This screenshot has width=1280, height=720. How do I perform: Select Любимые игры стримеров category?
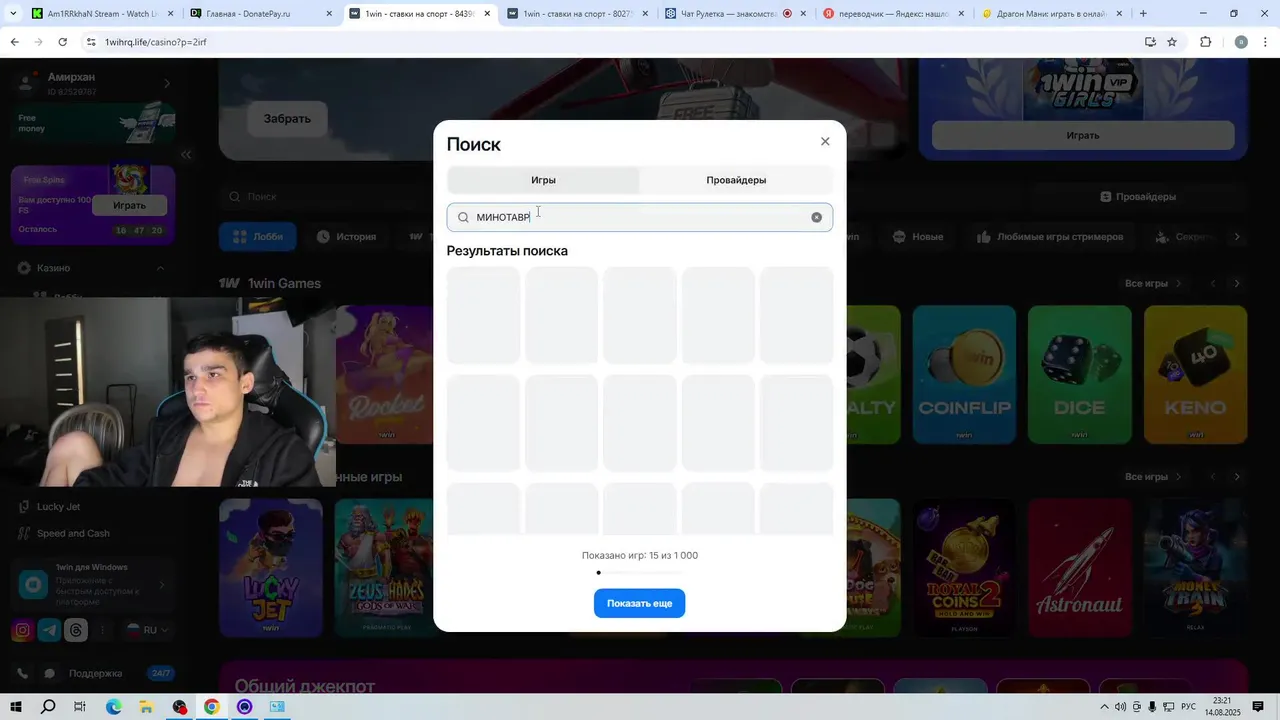1049,237
